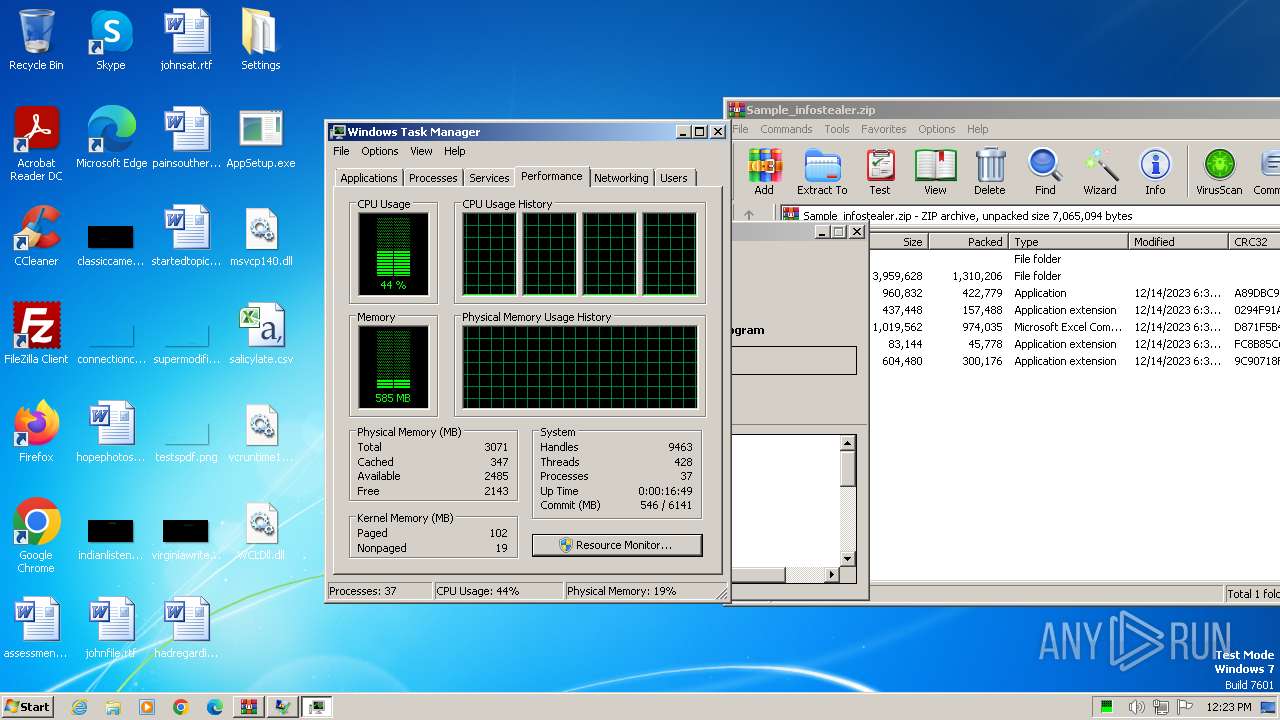This screenshot has width=1280, height=720.
Task: Select the Firefox desktop shortcut
Action: click(36, 432)
